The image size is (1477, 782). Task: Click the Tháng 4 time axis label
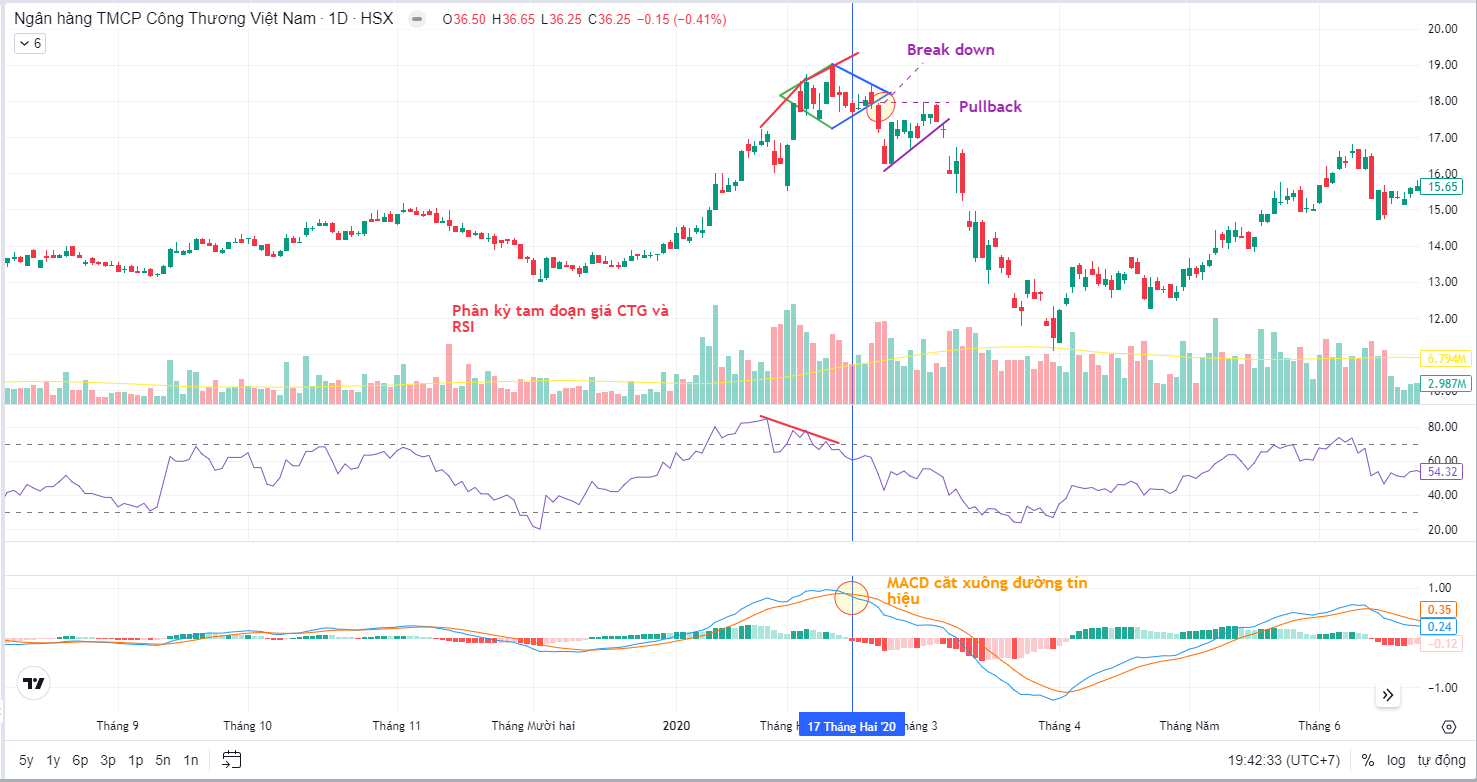tap(1060, 726)
